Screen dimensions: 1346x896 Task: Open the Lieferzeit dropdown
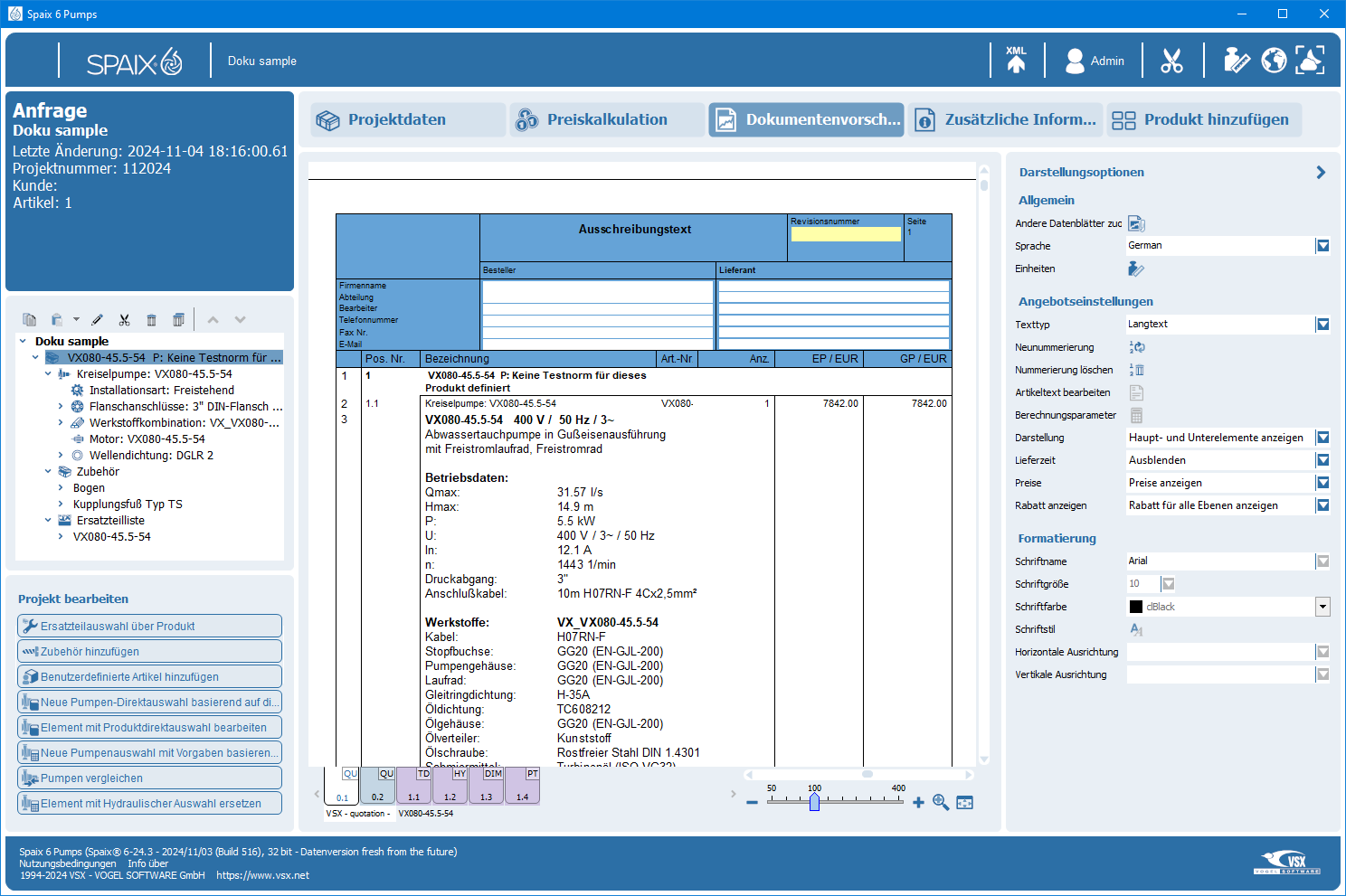pos(1322,460)
